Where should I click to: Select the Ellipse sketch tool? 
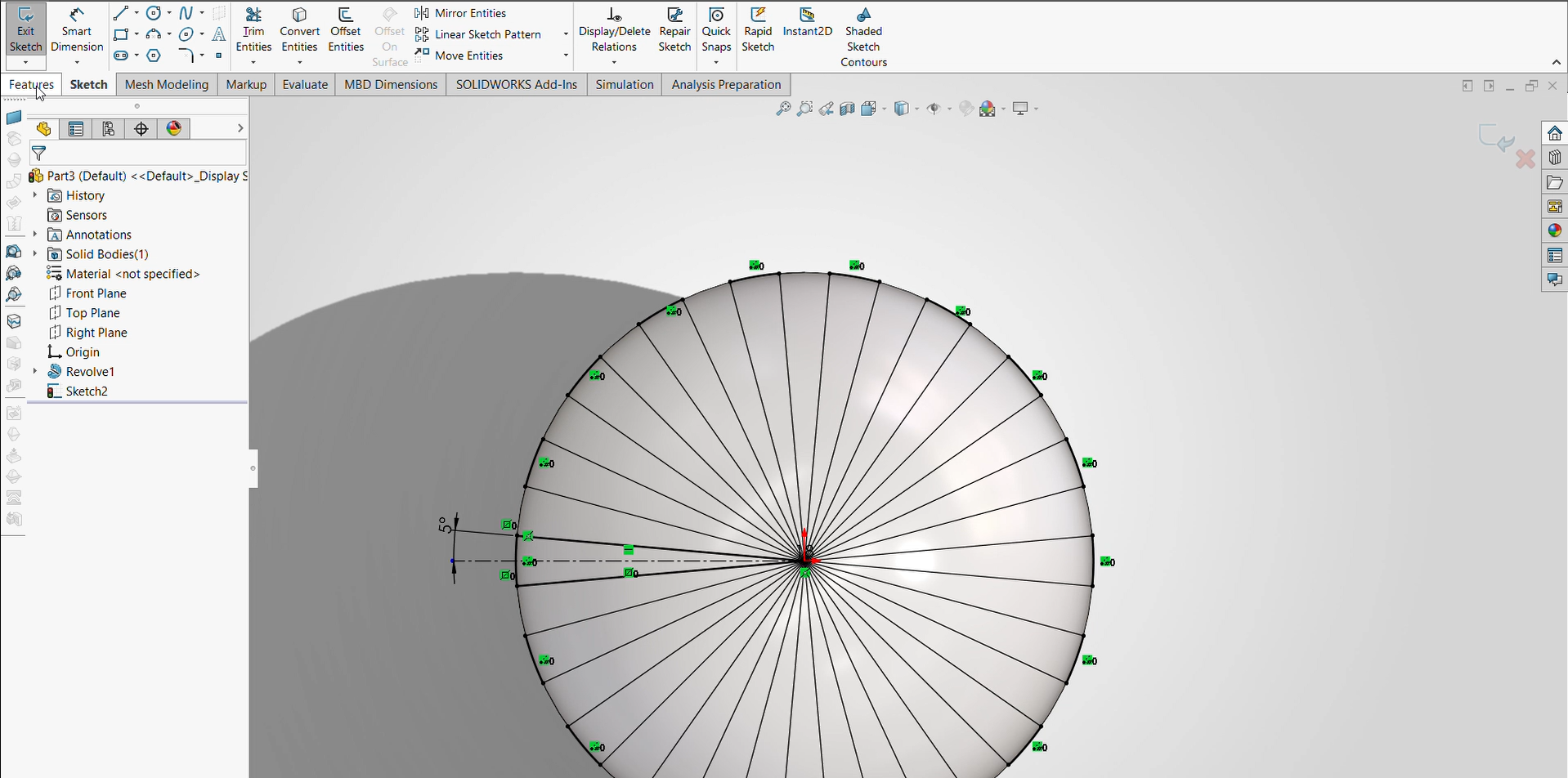coord(186,34)
